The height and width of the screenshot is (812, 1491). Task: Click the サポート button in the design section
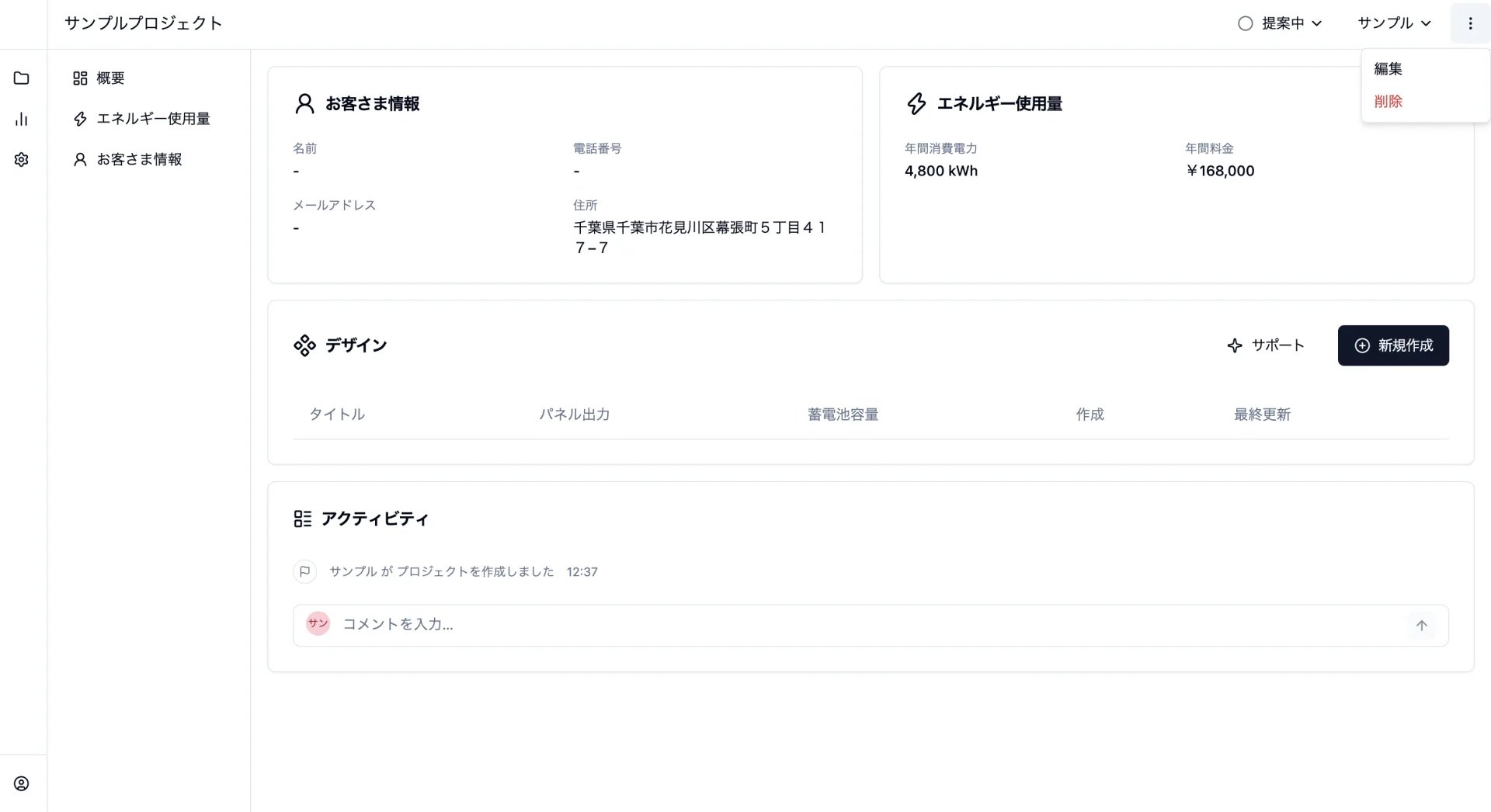pyautogui.click(x=1265, y=345)
